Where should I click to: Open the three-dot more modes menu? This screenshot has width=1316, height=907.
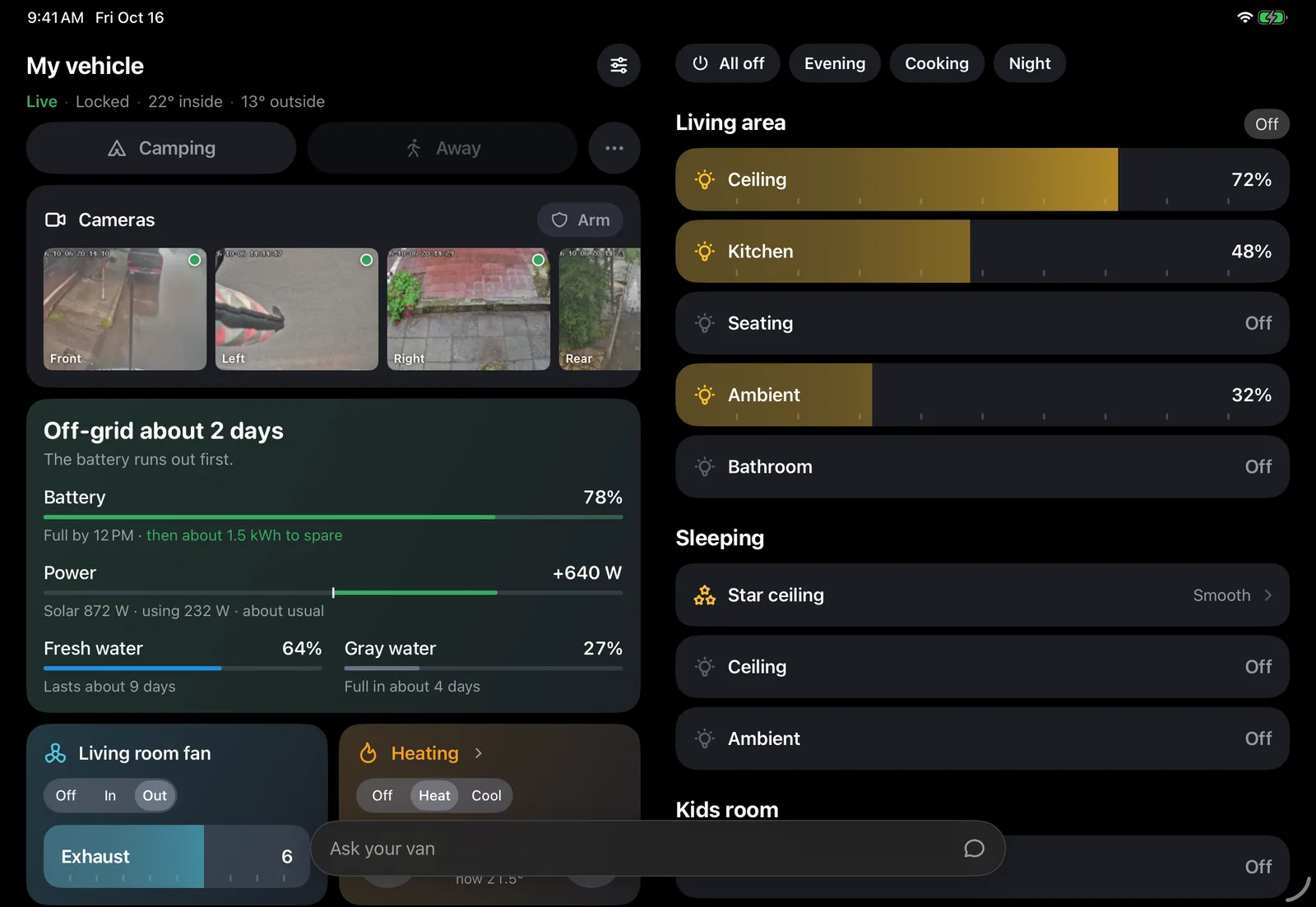tap(614, 148)
